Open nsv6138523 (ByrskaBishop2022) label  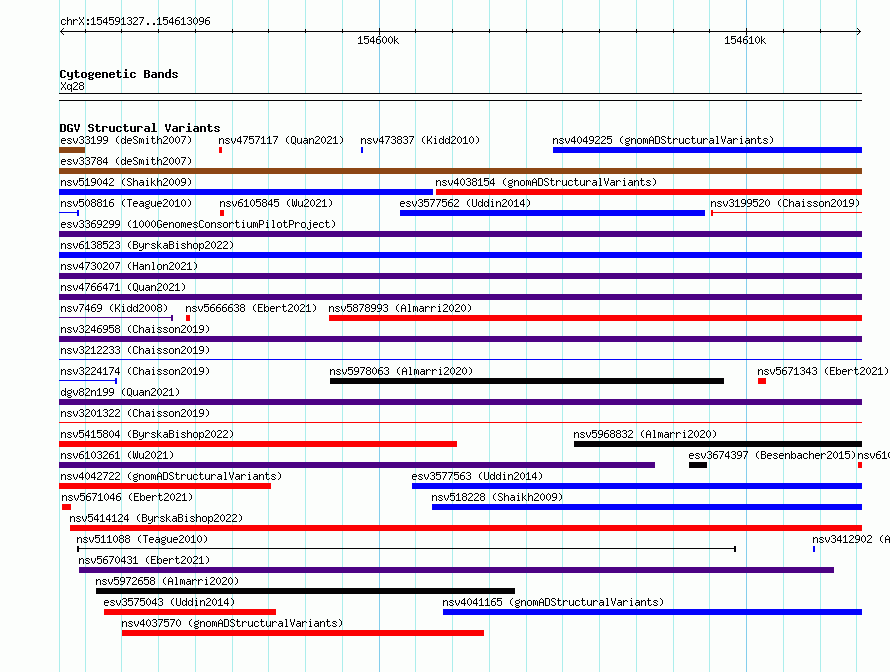[147, 245]
